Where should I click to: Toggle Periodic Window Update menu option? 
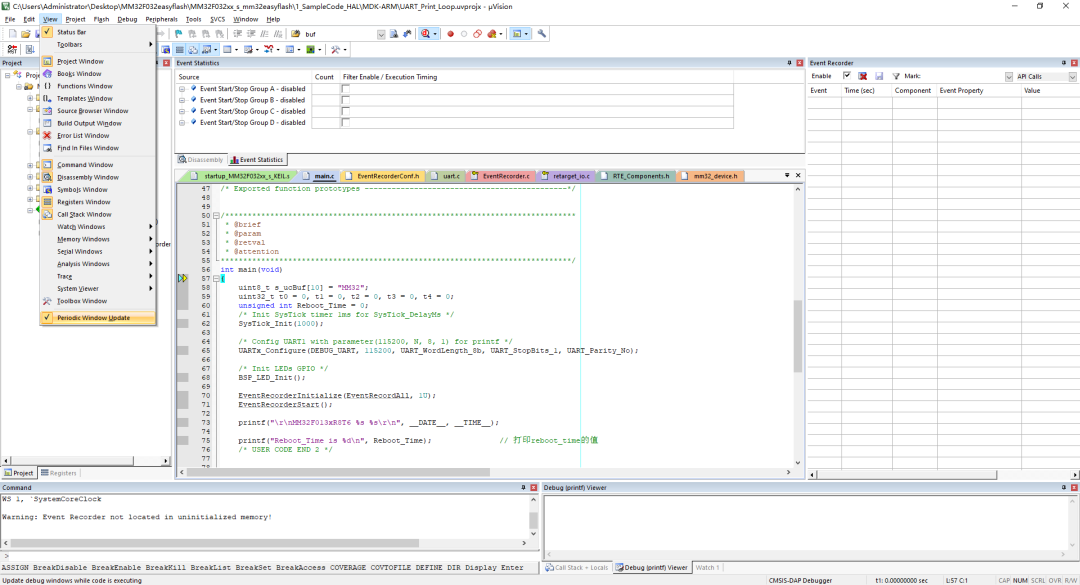(x=94, y=318)
